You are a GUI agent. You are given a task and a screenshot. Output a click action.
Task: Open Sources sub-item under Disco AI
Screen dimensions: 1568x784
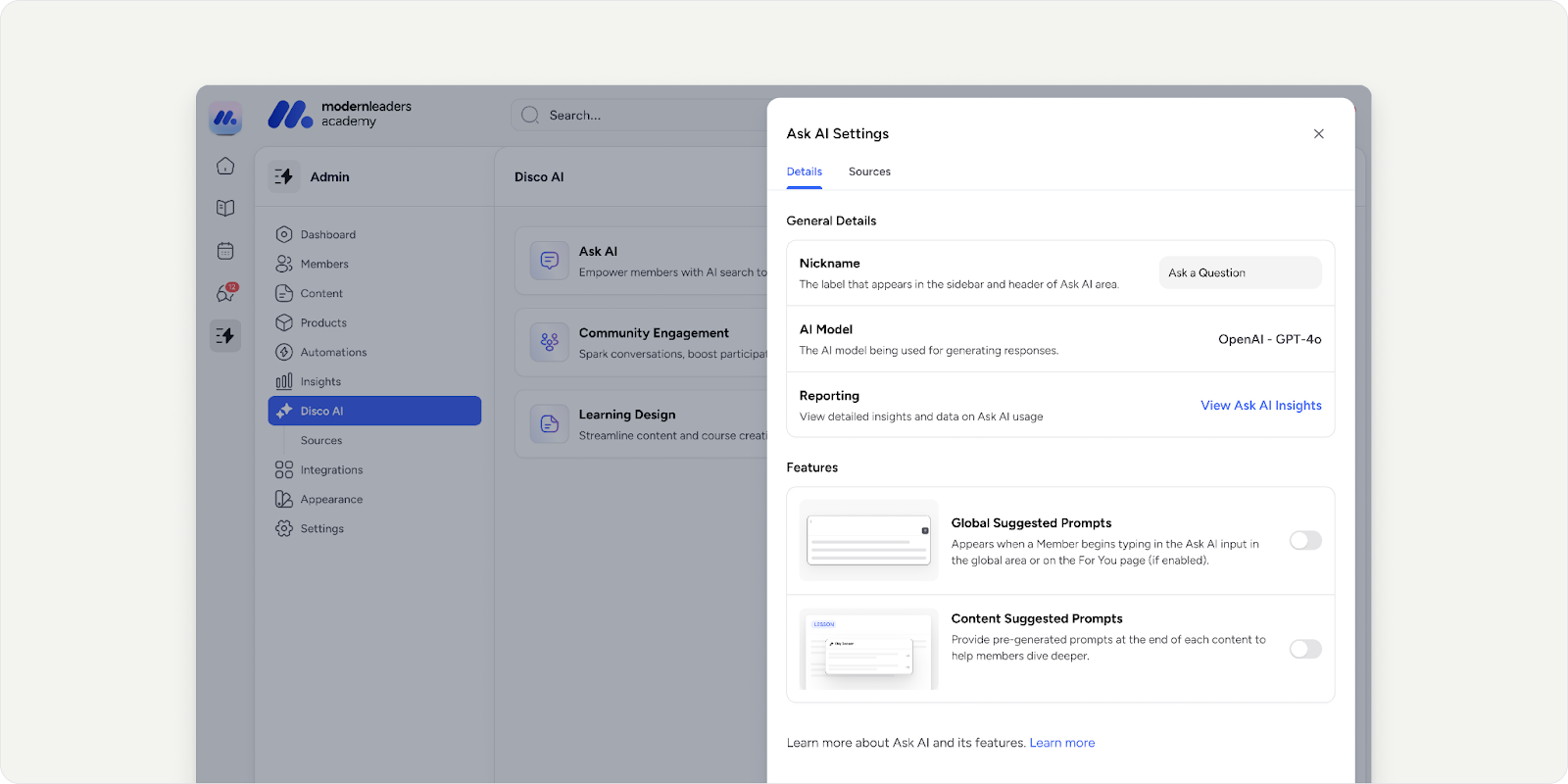(x=321, y=440)
